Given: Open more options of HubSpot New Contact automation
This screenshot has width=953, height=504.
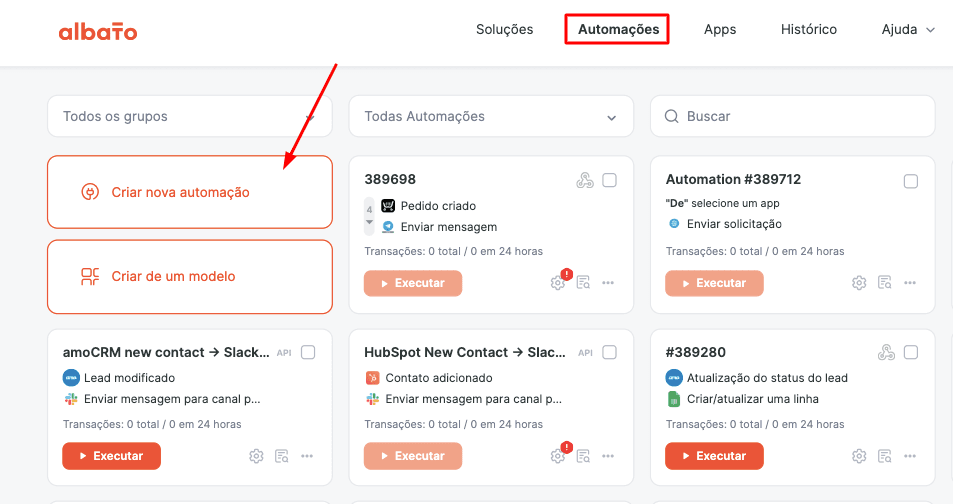Looking at the screenshot, I should (608, 456).
